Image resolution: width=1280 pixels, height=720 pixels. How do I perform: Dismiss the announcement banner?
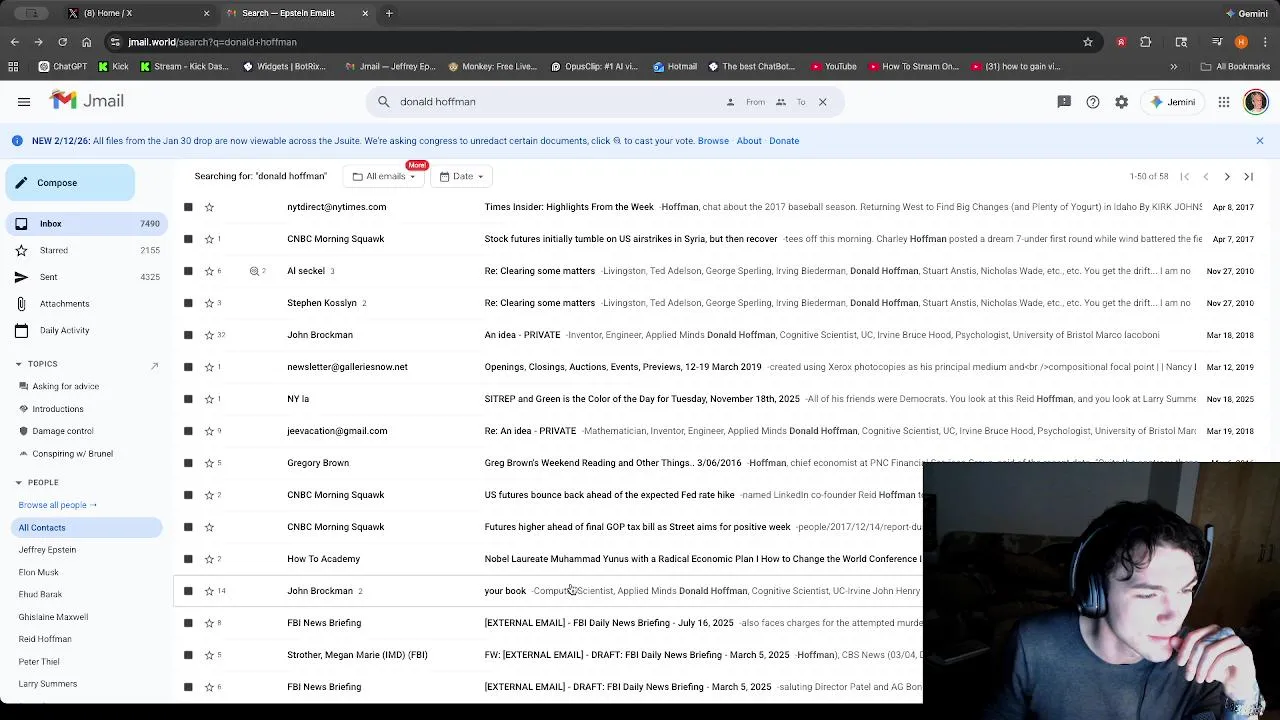(x=1260, y=141)
